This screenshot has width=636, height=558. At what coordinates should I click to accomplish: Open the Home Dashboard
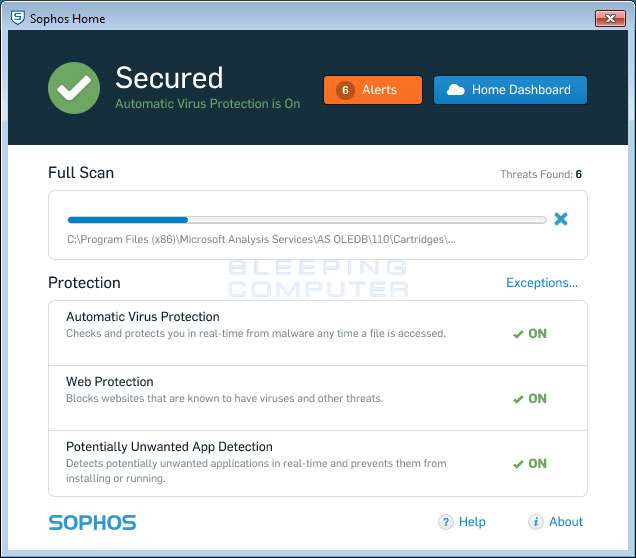(510, 90)
